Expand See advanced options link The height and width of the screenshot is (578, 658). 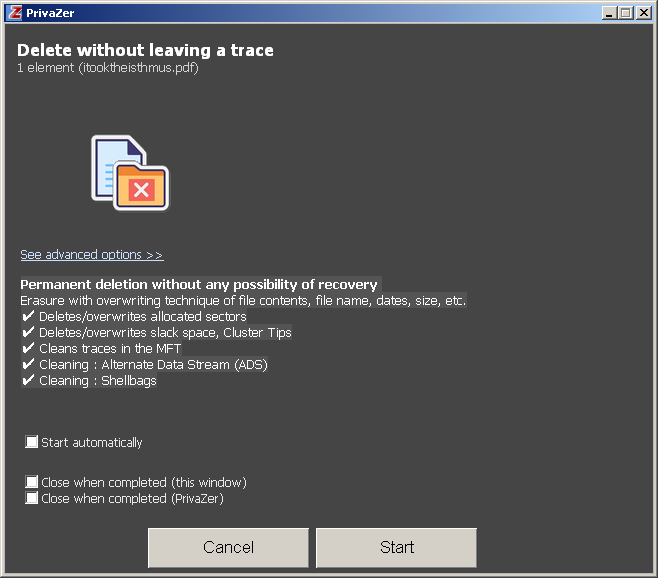pyautogui.click(x=92, y=255)
